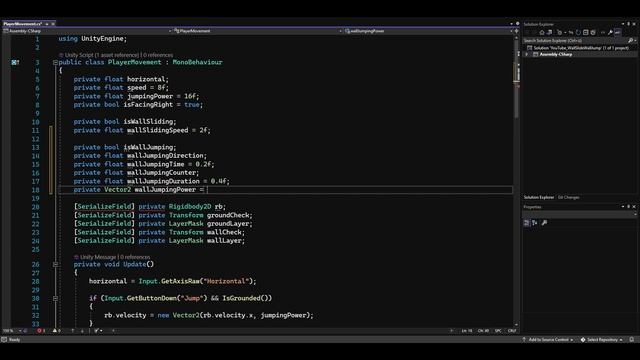Click the Properties panel auto-hide pin
Viewport: 640px width, 360px height.
pyautogui.click(x=629, y=207)
